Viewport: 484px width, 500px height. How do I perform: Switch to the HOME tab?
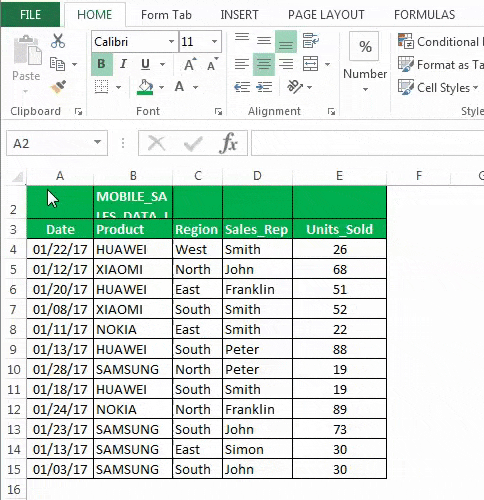coord(95,15)
